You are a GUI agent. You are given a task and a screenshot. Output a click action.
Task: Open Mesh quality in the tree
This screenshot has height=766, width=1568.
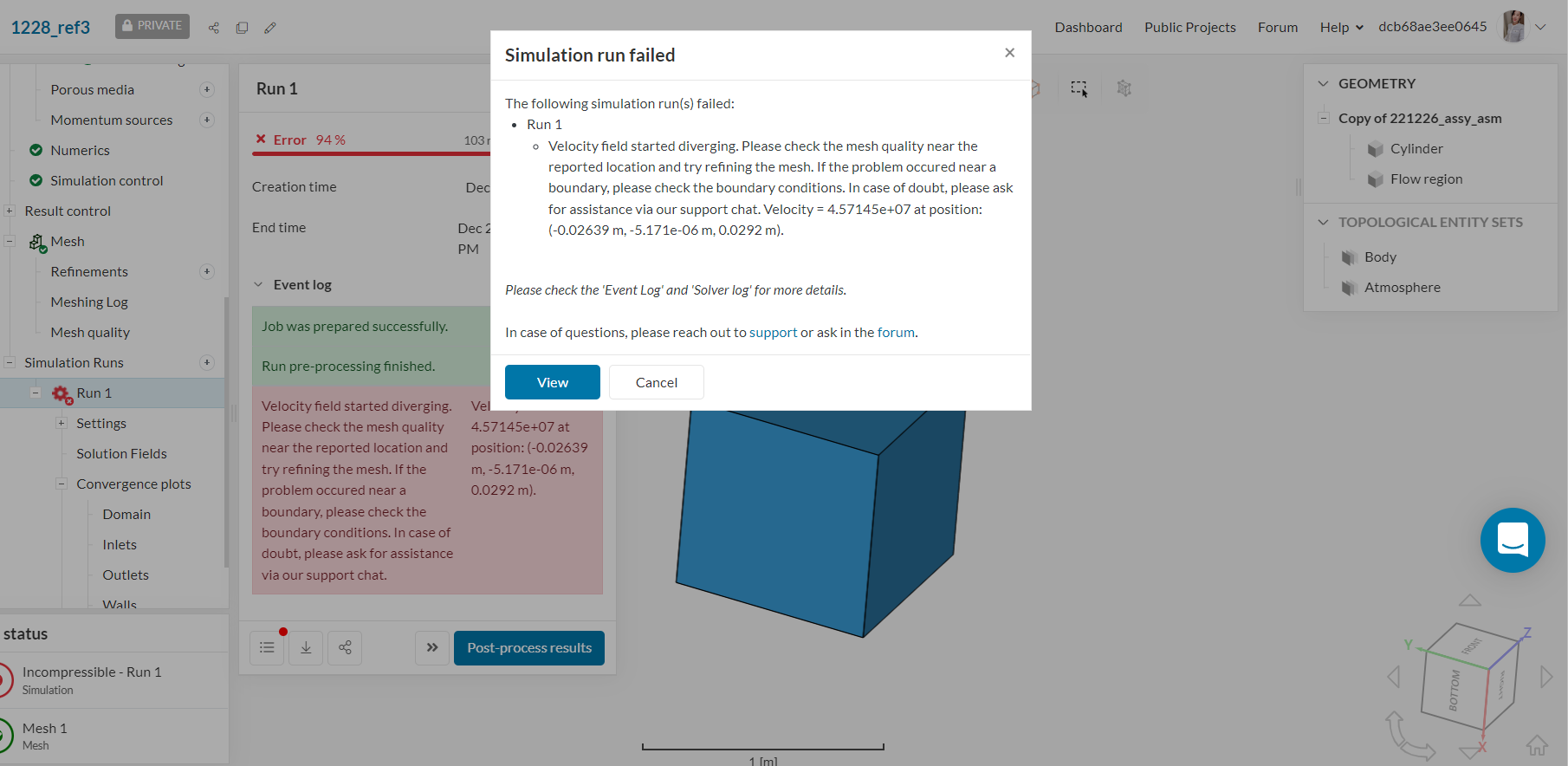coord(90,332)
